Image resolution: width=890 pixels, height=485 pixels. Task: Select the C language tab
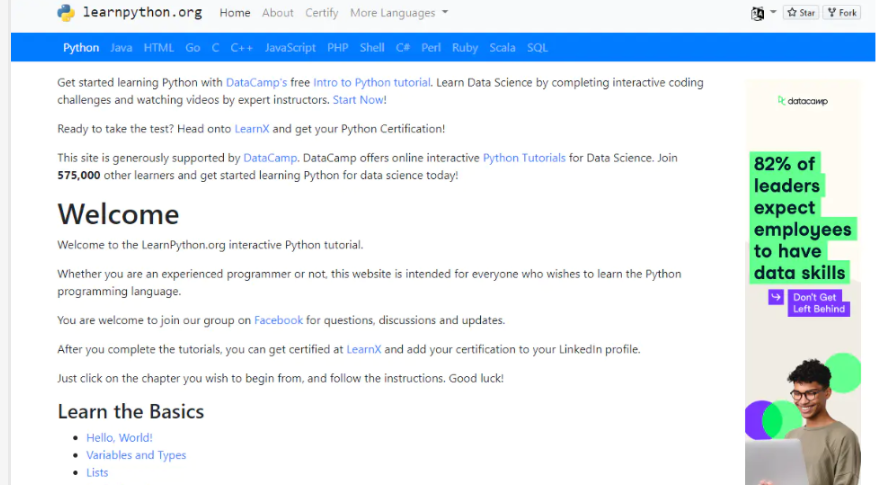[215, 48]
